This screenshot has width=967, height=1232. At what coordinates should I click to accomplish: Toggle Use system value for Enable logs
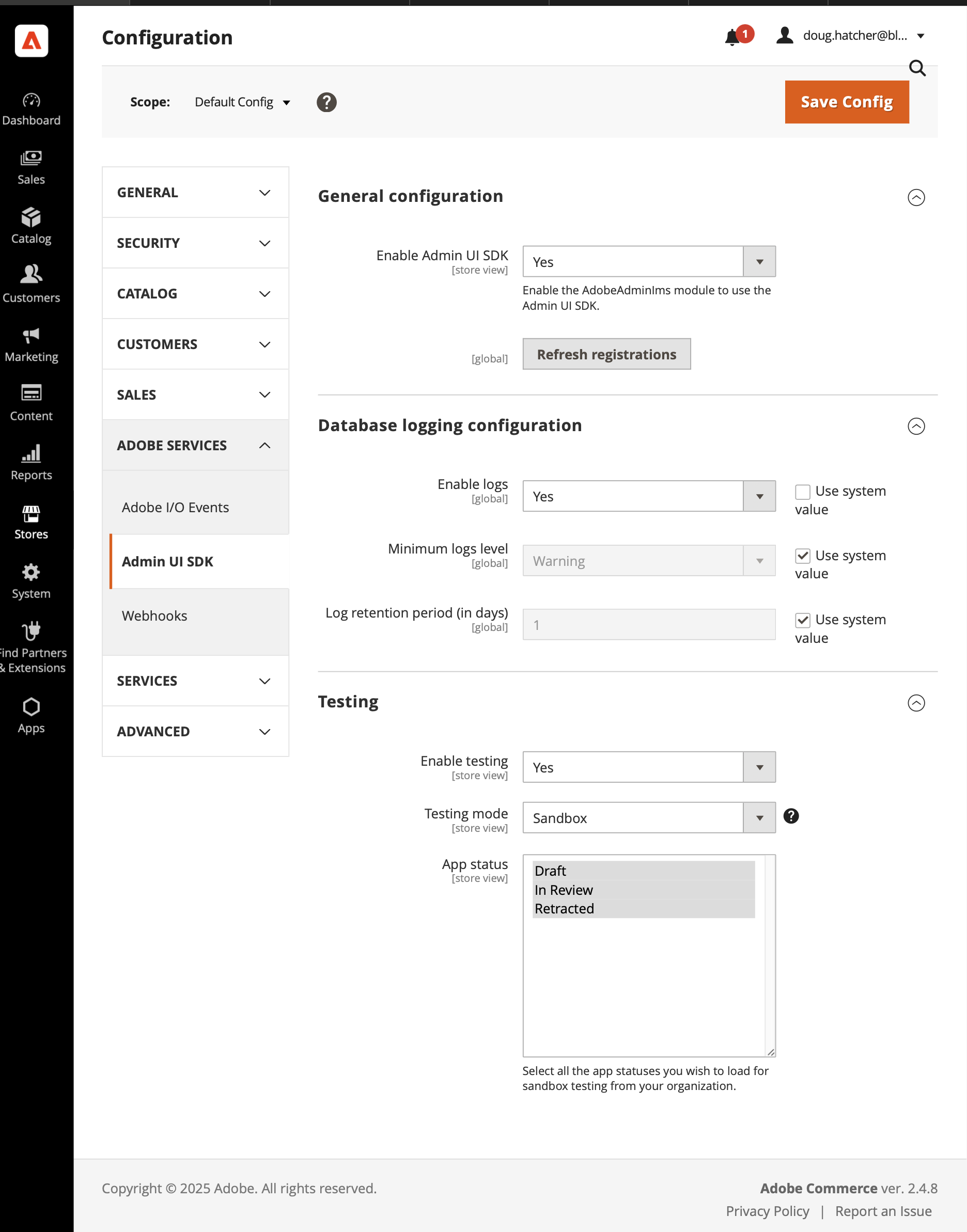point(802,492)
